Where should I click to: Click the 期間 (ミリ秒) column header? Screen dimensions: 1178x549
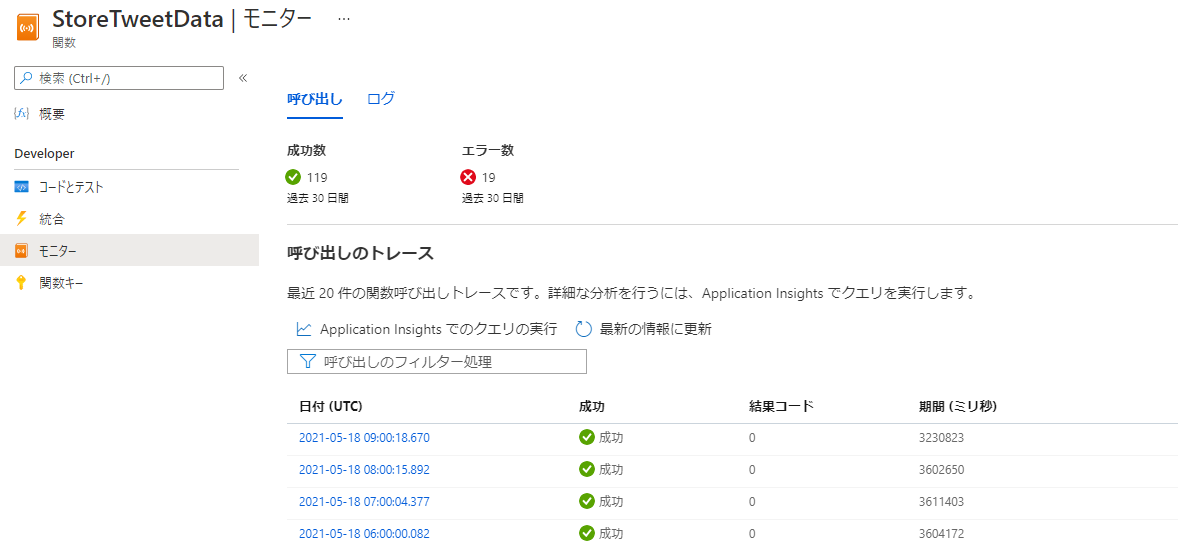[x=958, y=406]
